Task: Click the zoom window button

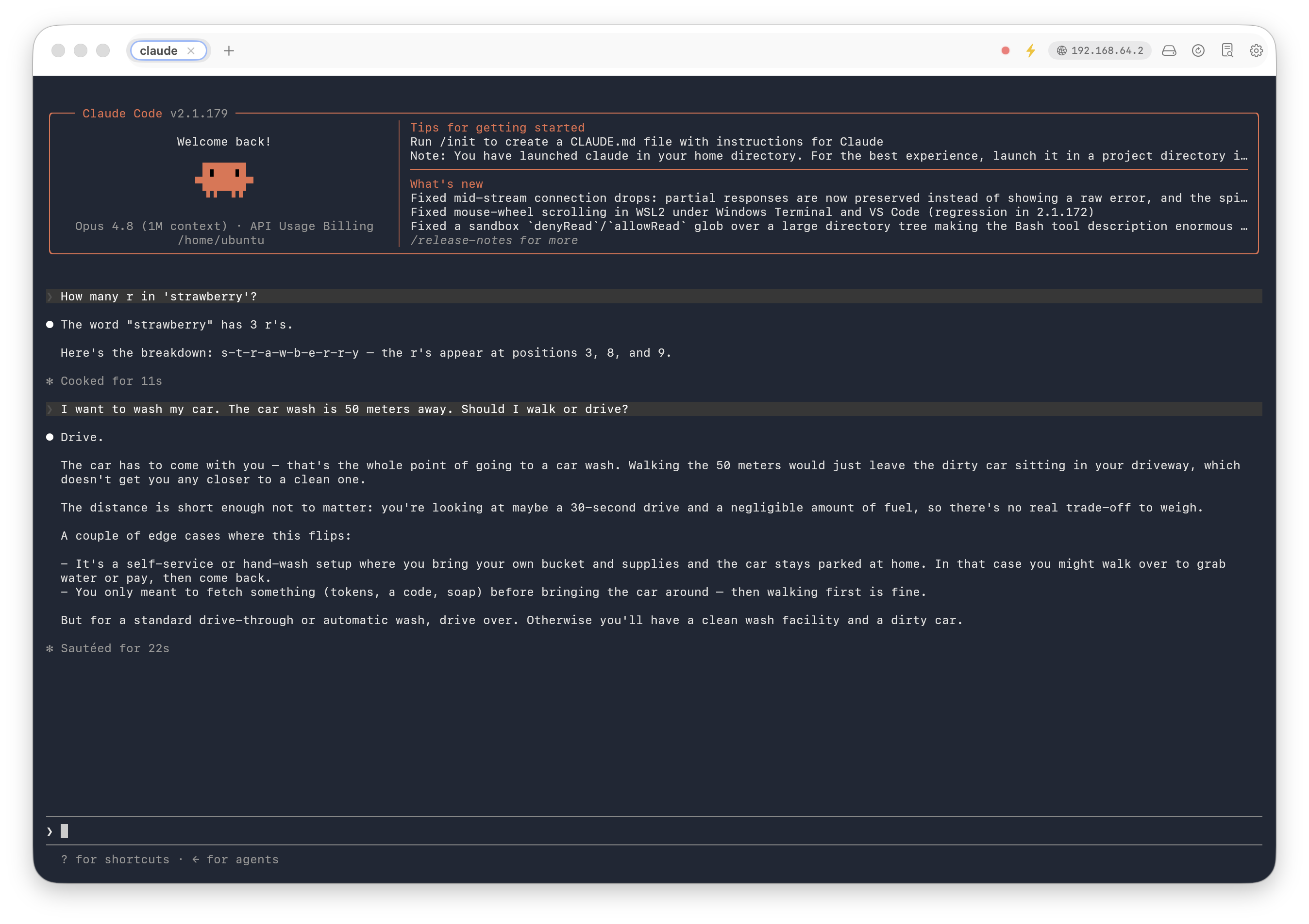Action: (102, 50)
